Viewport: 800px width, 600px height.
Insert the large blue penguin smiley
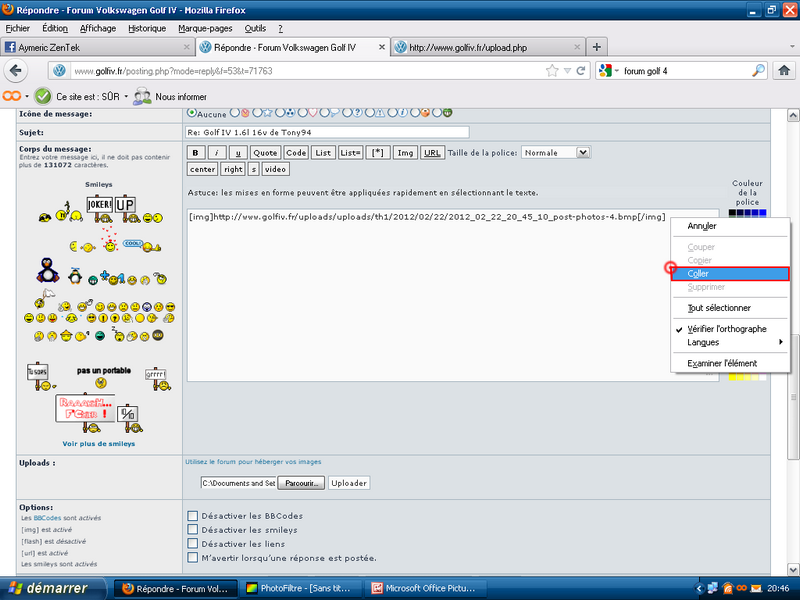pos(47,270)
